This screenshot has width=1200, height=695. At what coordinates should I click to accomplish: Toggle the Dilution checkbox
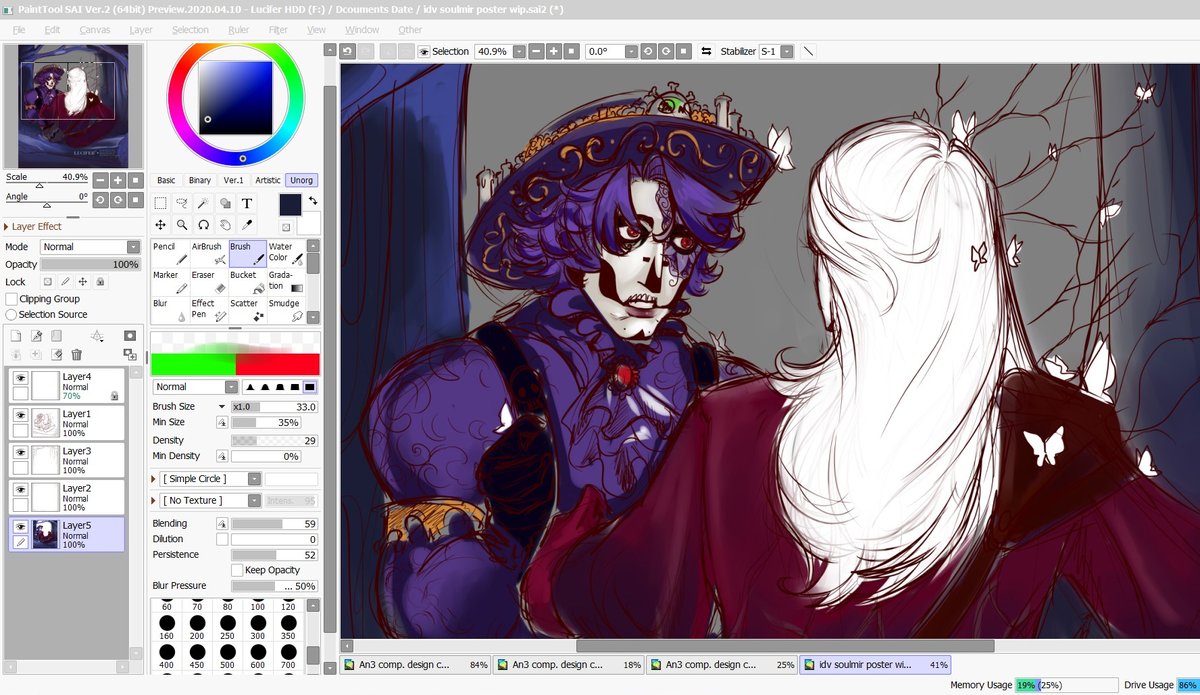tap(222, 539)
